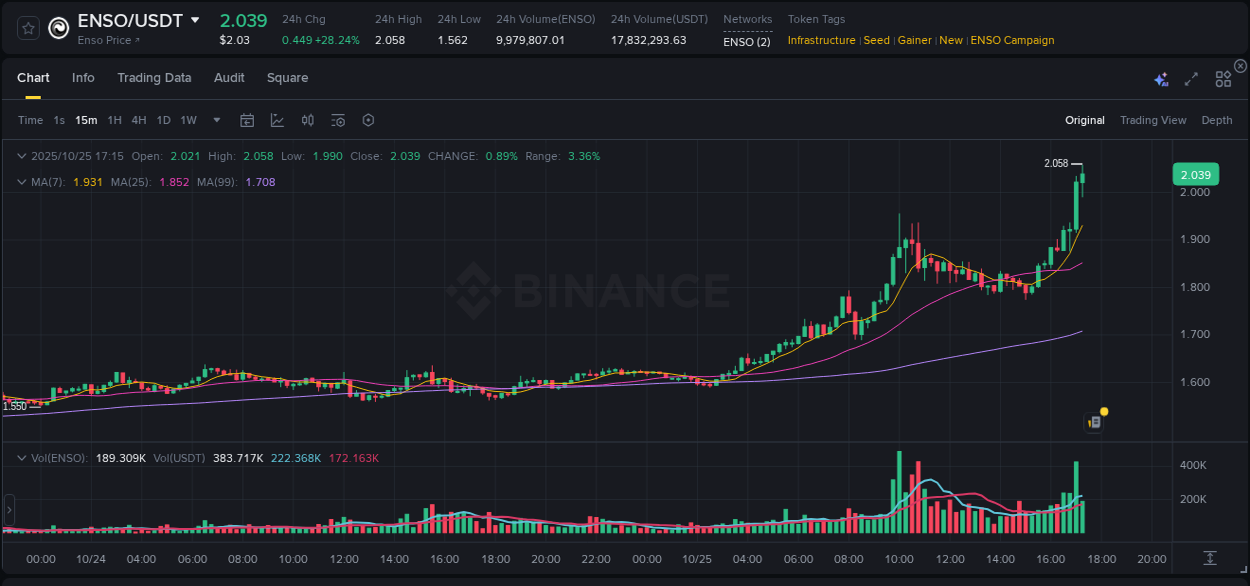1250x586 pixels.
Task: Open the layout widgets icon top right
Action: (x=1222, y=78)
